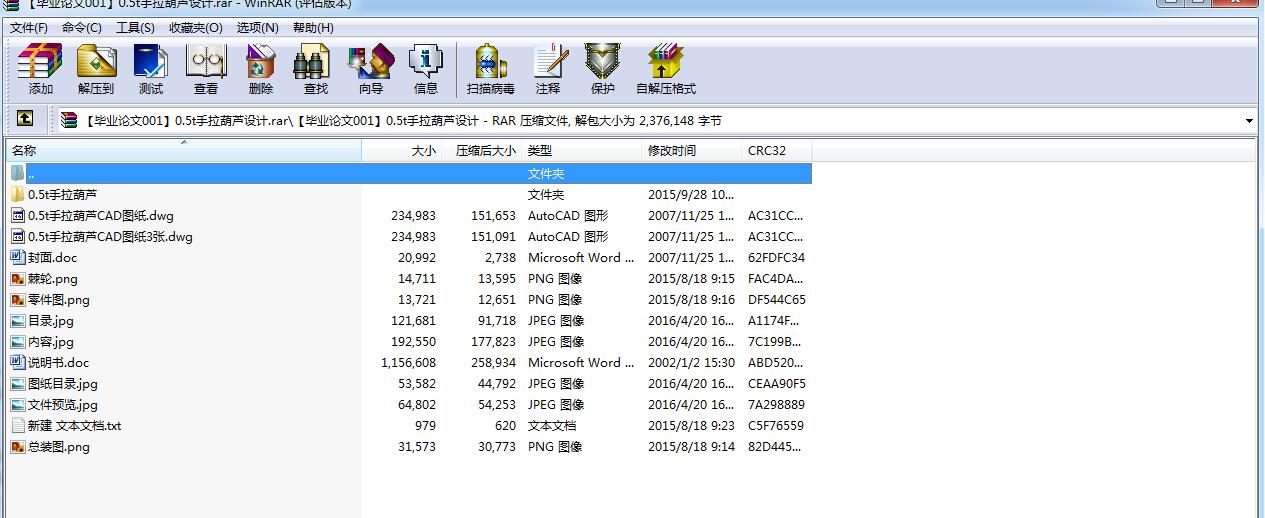Run the Test (测试) archive tool
This screenshot has width=1265, height=518.
click(151, 62)
